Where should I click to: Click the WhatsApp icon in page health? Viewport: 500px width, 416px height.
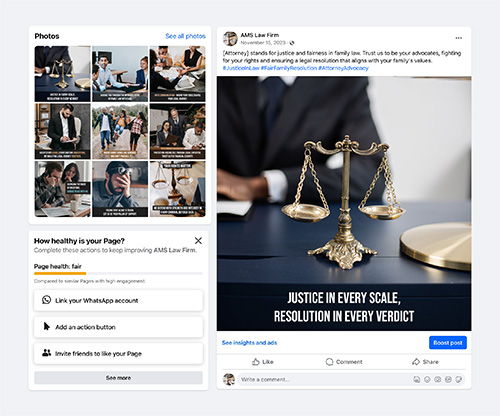pyautogui.click(x=46, y=300)
